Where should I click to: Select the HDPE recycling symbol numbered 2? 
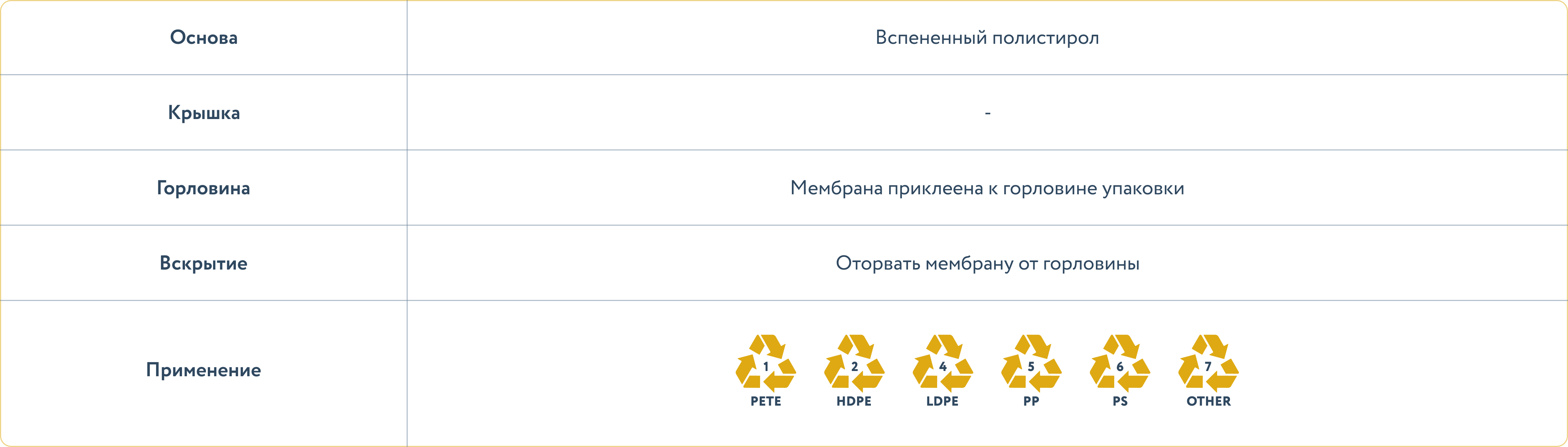coord(854,363)
